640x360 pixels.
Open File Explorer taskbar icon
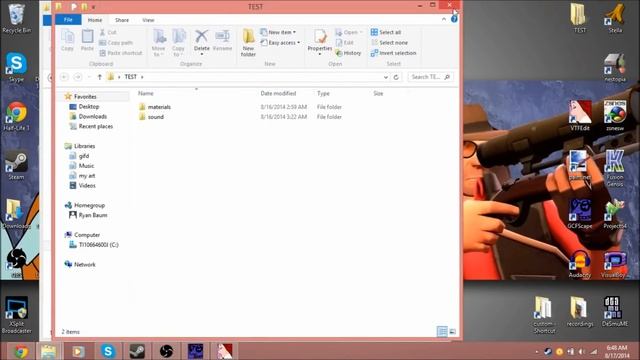[49, 351]
